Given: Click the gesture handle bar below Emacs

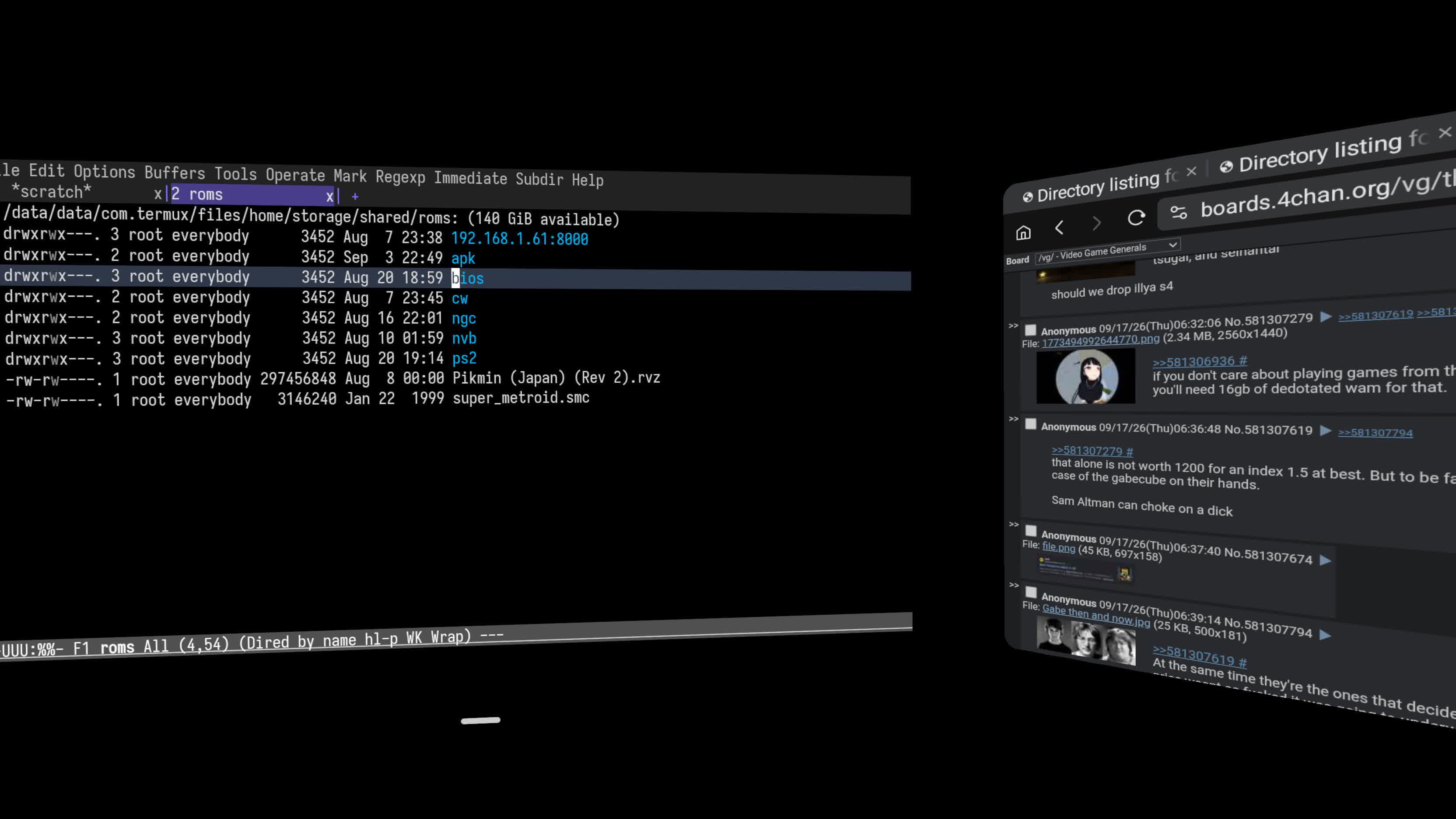Looking at the screenshot, I should (480, 721).
